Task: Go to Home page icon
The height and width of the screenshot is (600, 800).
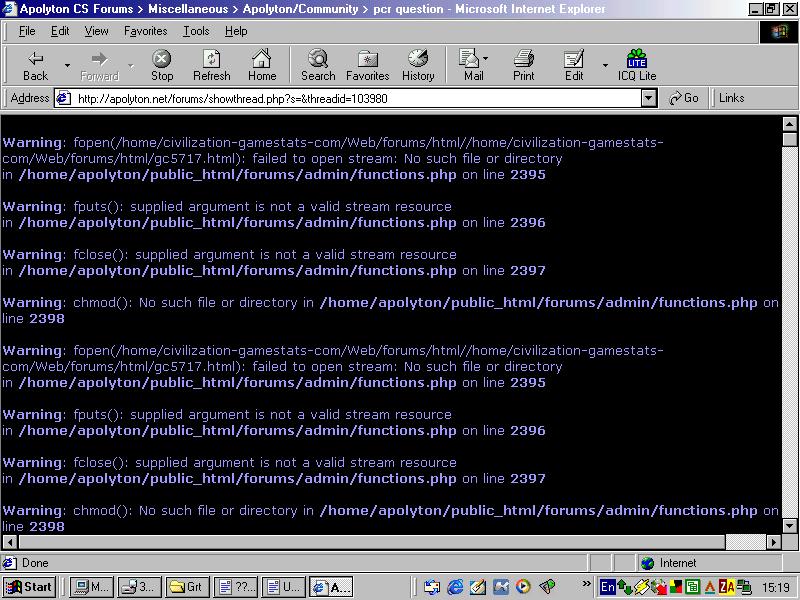Action: (x=262, y=65)
